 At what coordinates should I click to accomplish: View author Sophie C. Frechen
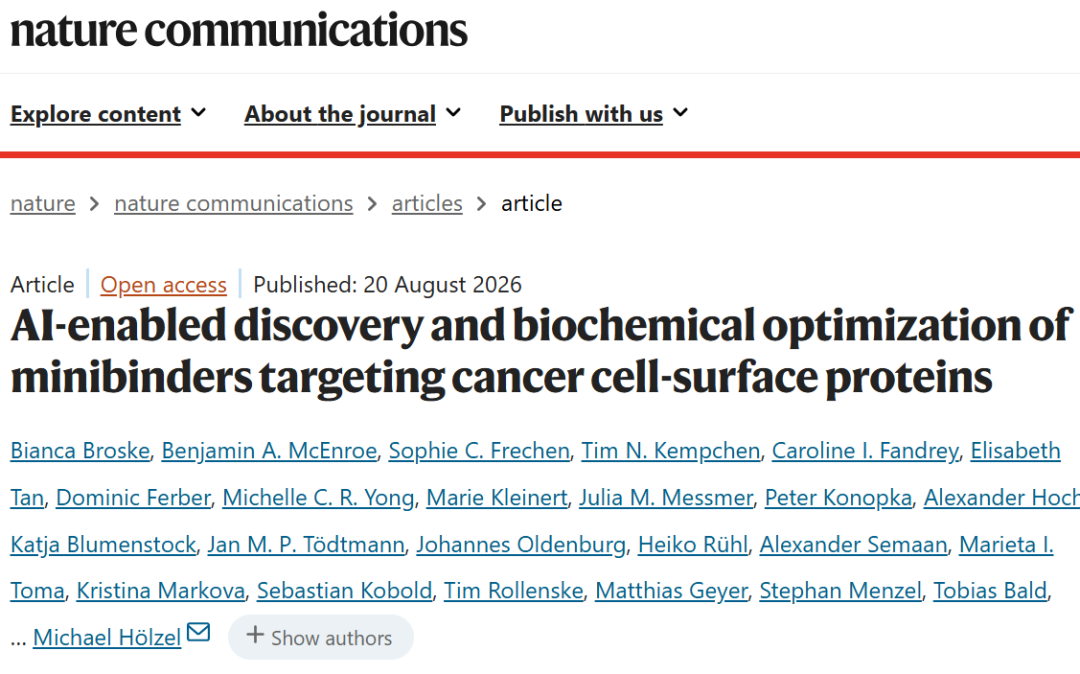(479, 451)
